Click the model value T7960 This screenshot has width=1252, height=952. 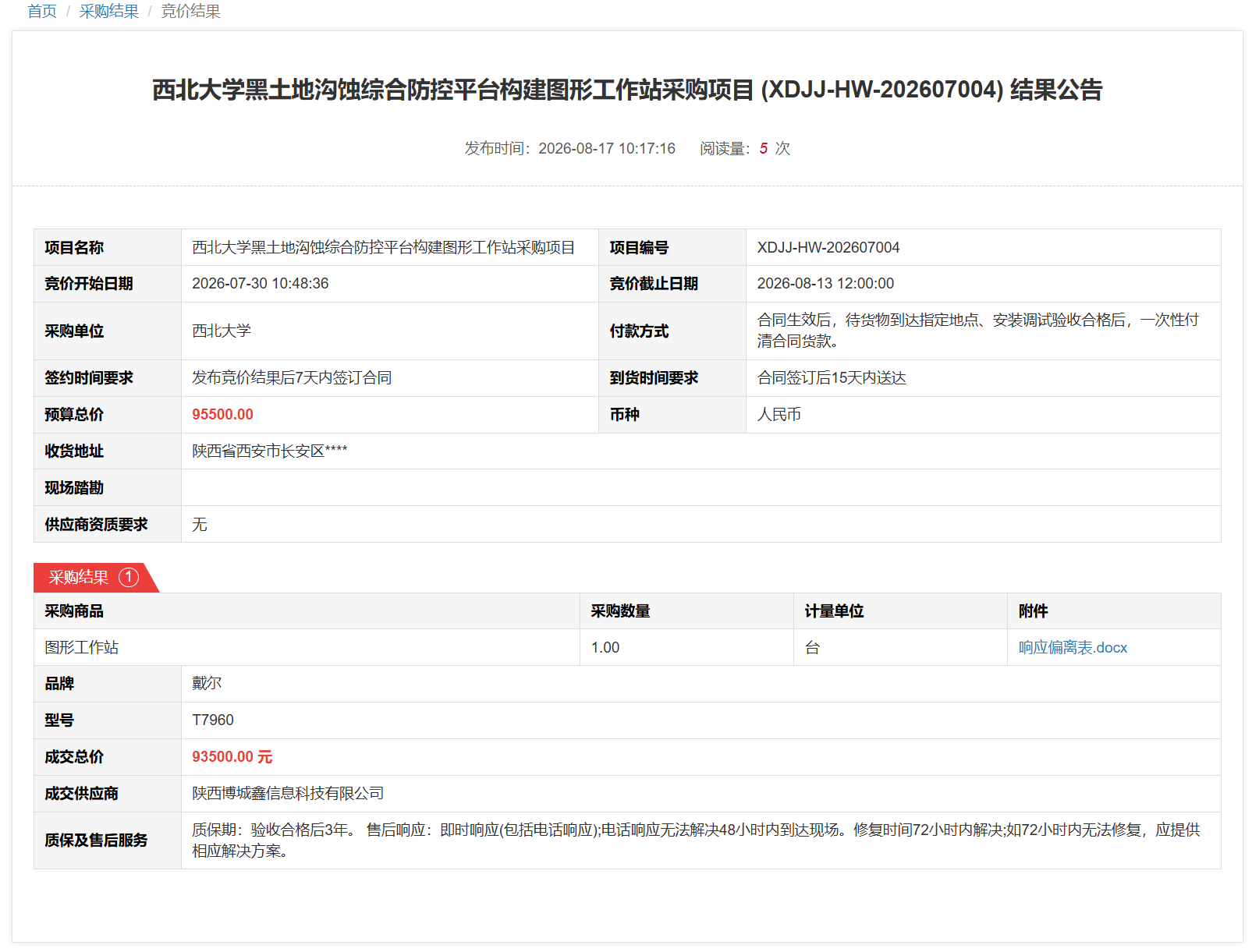[x=213, y=720]
